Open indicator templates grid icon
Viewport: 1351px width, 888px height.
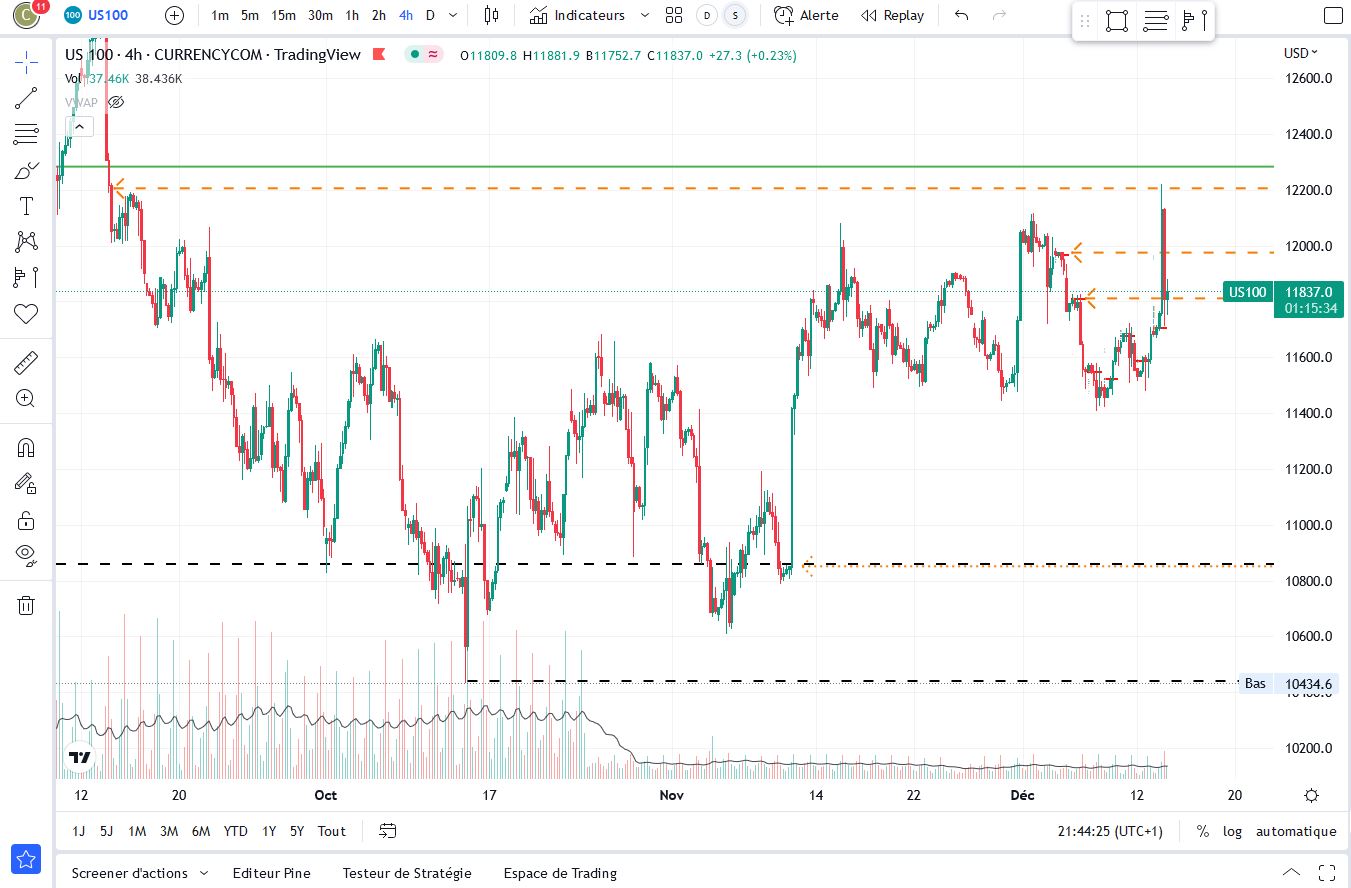(674, 15)
